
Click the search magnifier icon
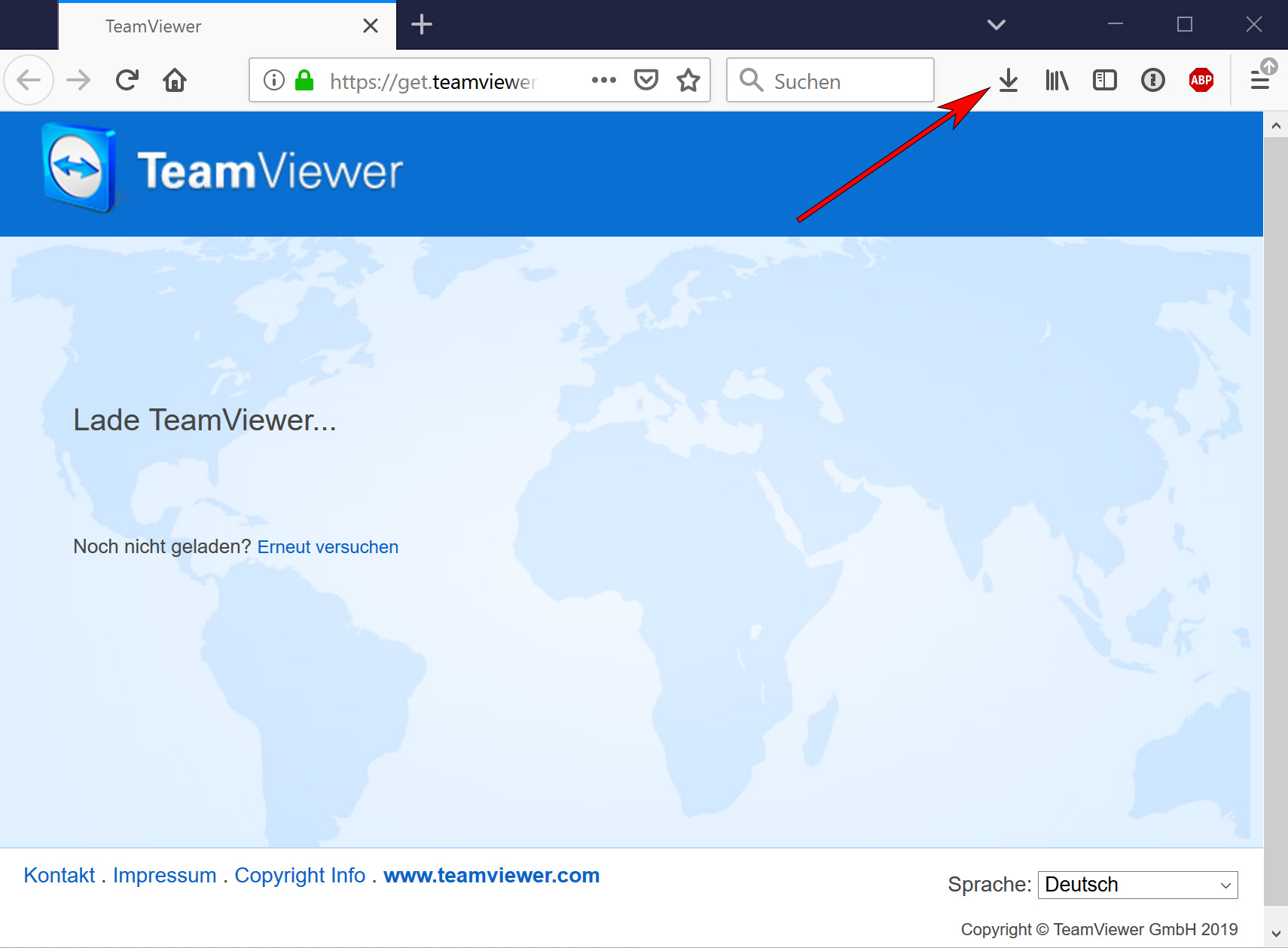click(x=751, y=80)
